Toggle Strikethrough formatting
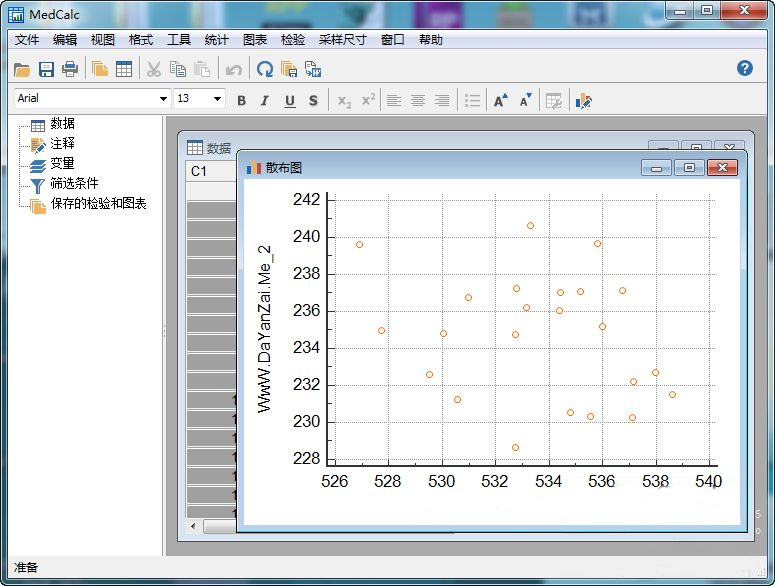Screen dimensions: 775x586 coord(313,101)
